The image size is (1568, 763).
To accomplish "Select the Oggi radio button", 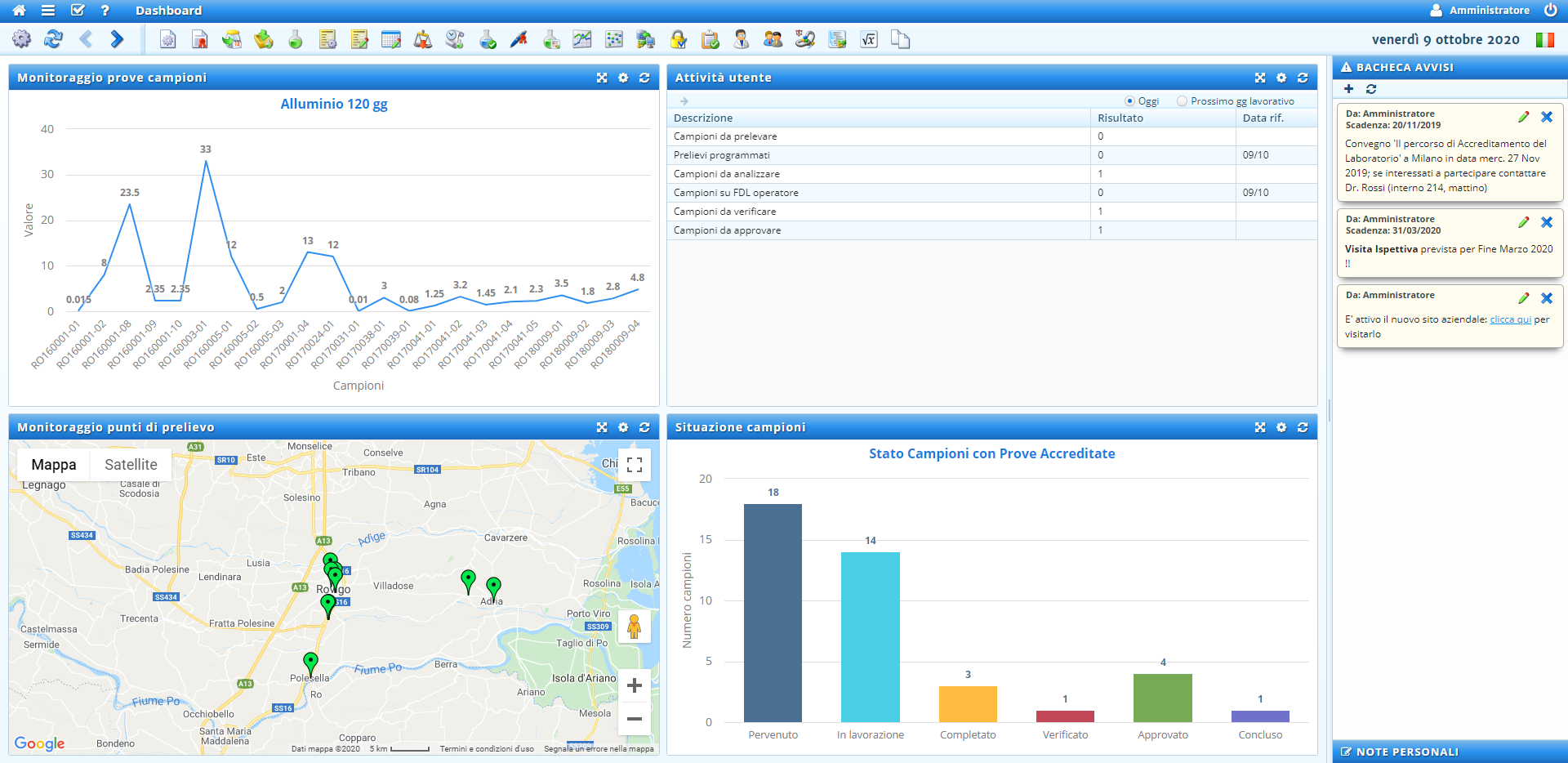I will (1129, 101).
